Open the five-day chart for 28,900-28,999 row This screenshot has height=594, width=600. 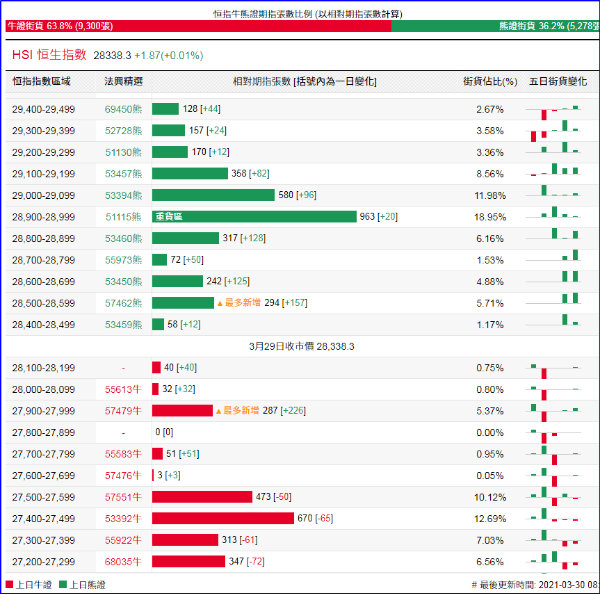click(553, 213)
